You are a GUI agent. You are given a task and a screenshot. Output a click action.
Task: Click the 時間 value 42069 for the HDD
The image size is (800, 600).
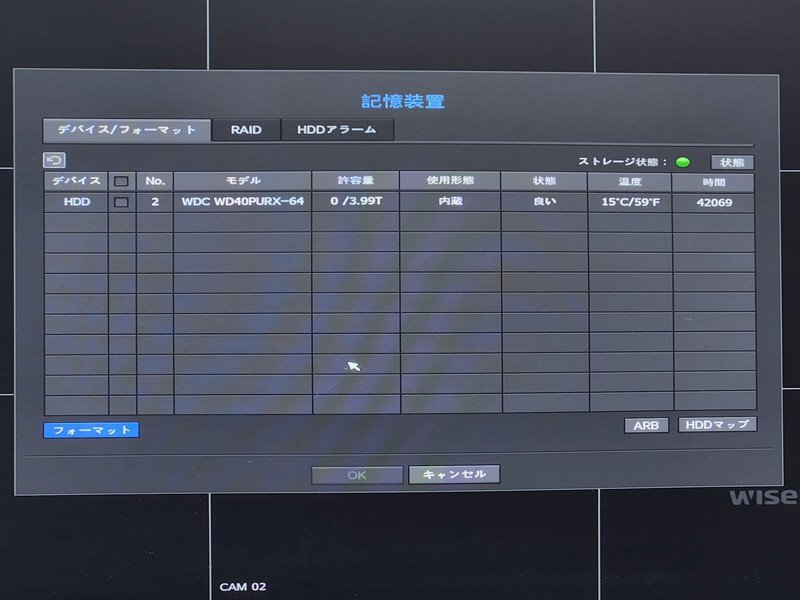(714, 203)
